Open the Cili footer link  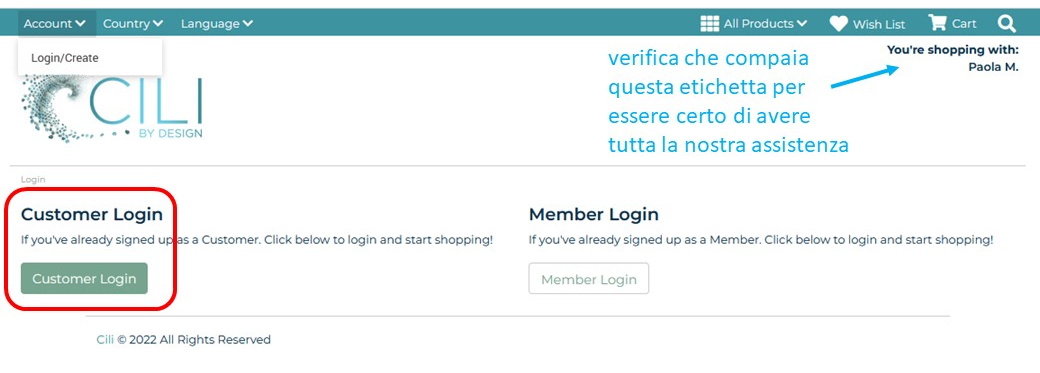[105, 339]
